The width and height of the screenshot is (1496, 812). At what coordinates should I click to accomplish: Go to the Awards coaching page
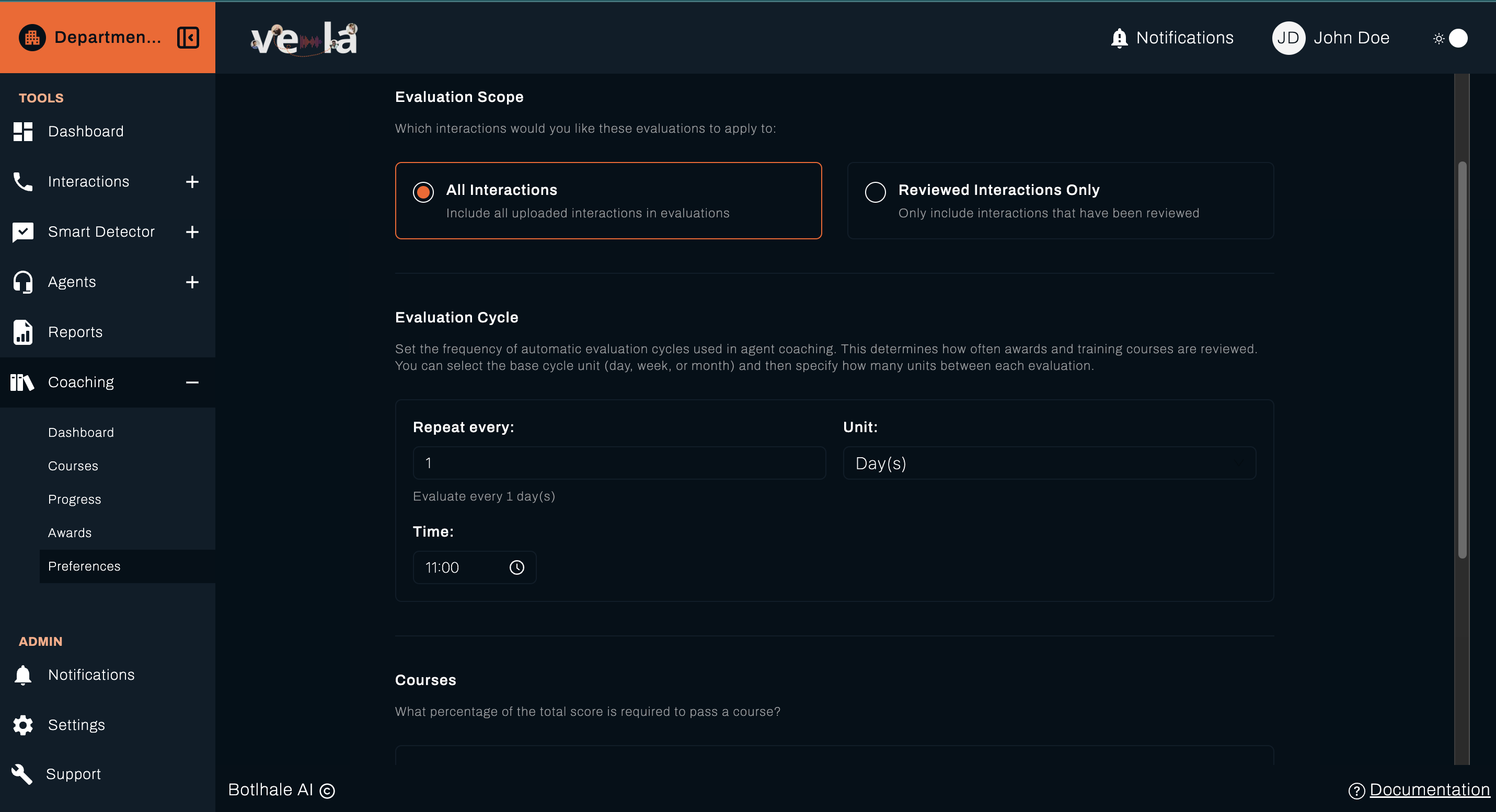click(x=70, y=532)
